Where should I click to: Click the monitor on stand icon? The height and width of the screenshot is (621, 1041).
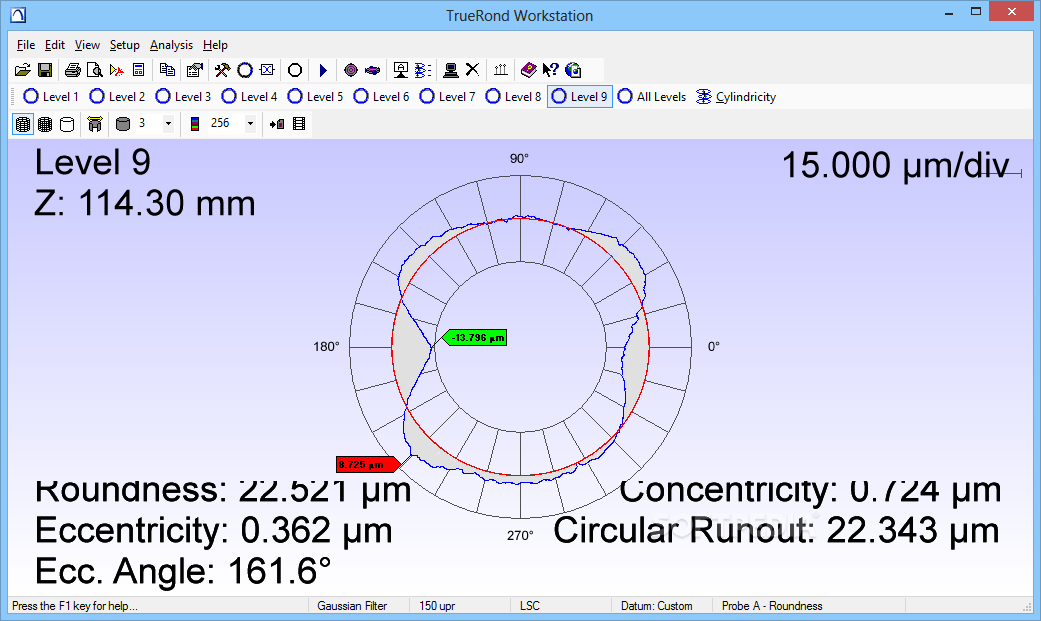tap(400, 70)
